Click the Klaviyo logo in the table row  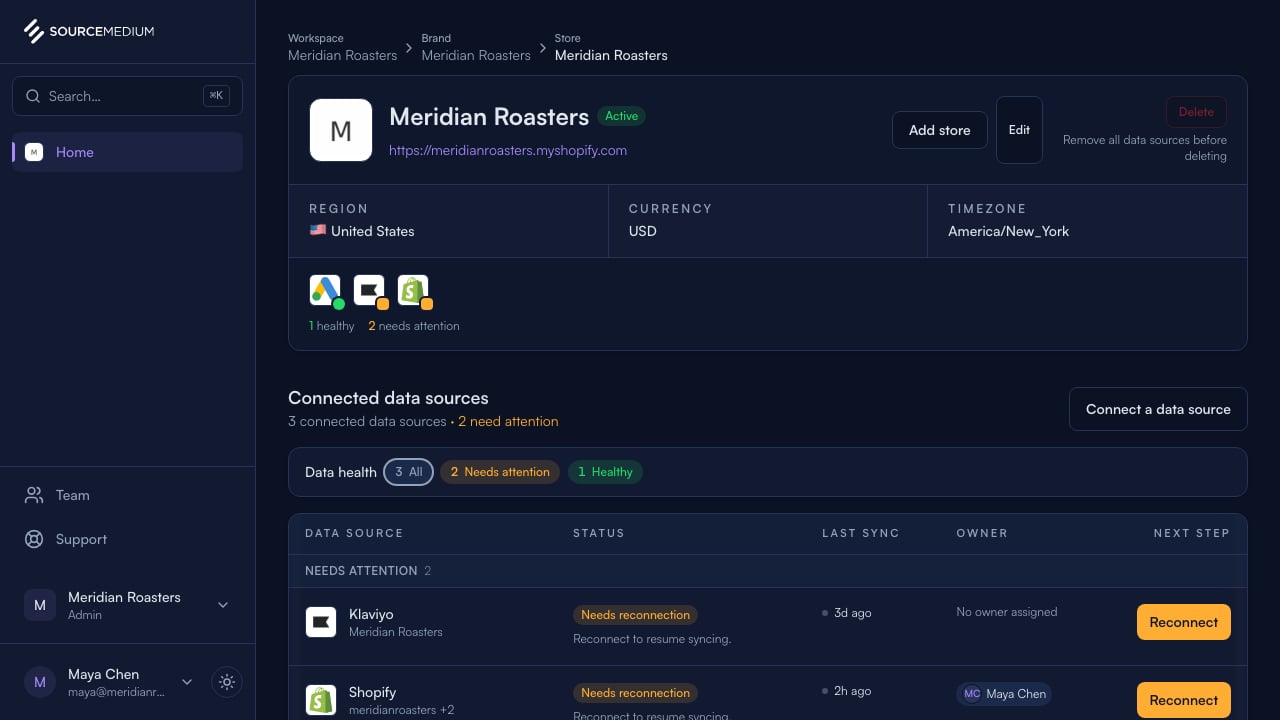[x=321, y=622]
